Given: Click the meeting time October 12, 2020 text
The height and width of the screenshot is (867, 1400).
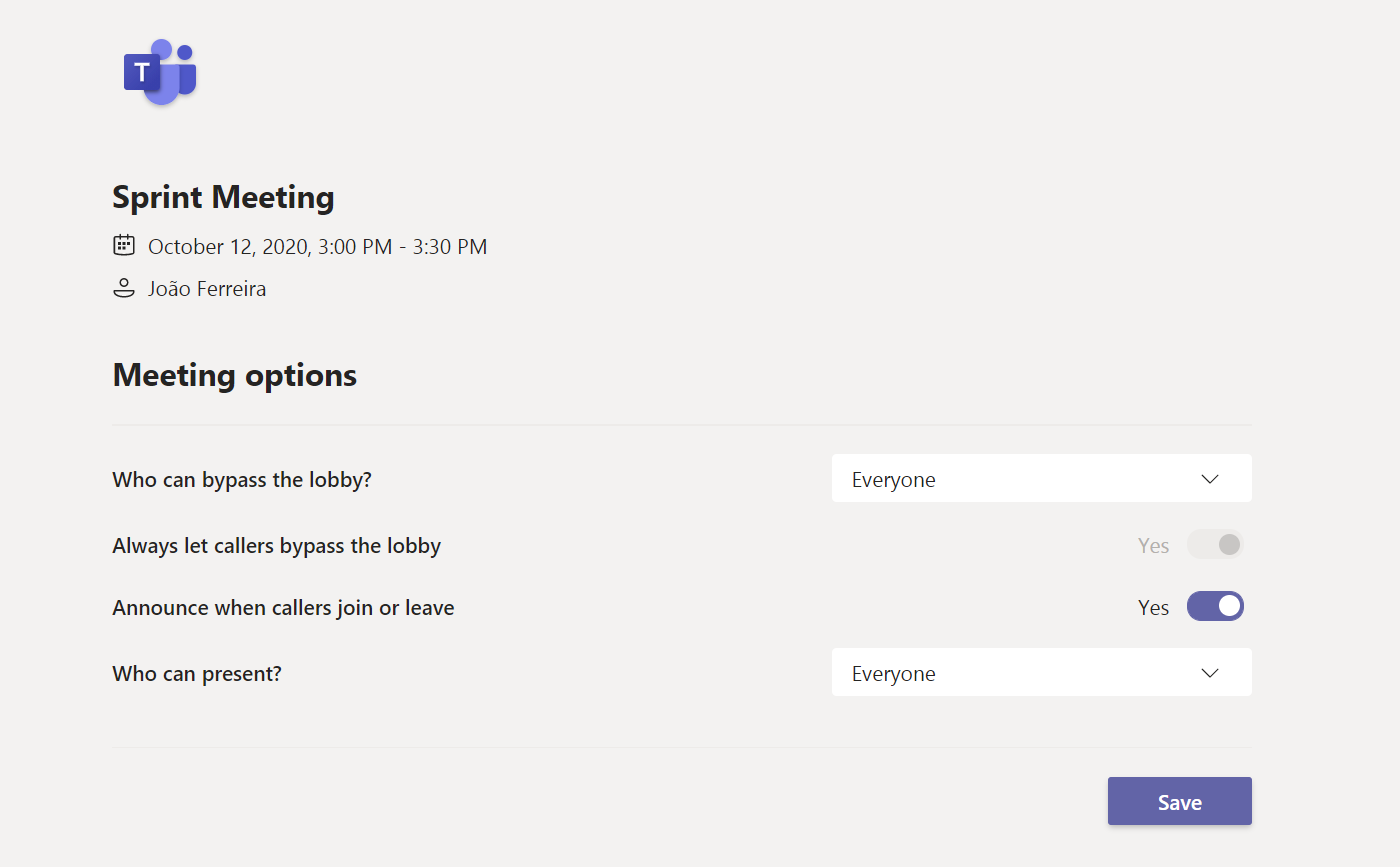Looking at the screenshot, I should (317, 246).
